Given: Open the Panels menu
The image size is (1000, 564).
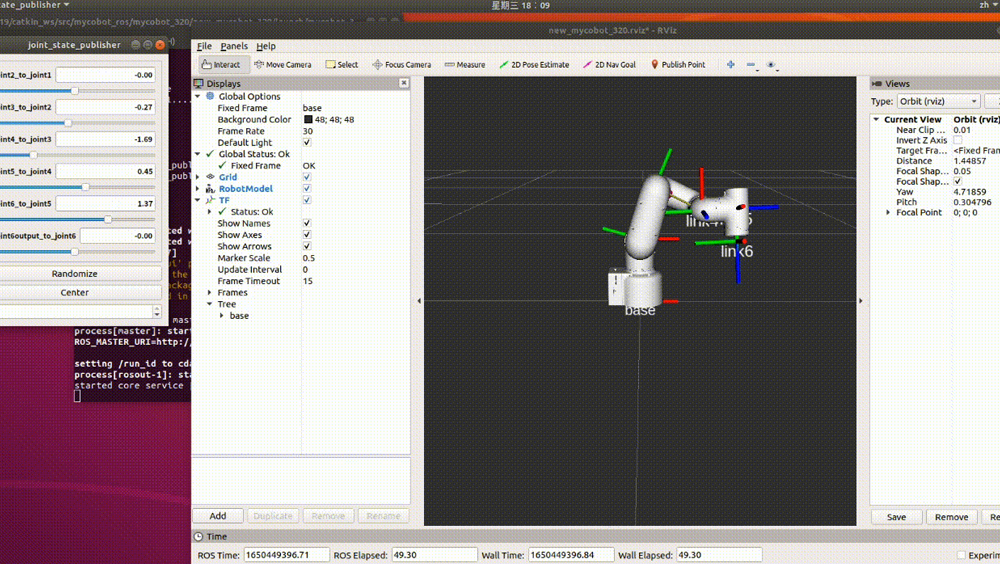Looking at the screenshot, I should pyautogui.click(x=234, y=46).
